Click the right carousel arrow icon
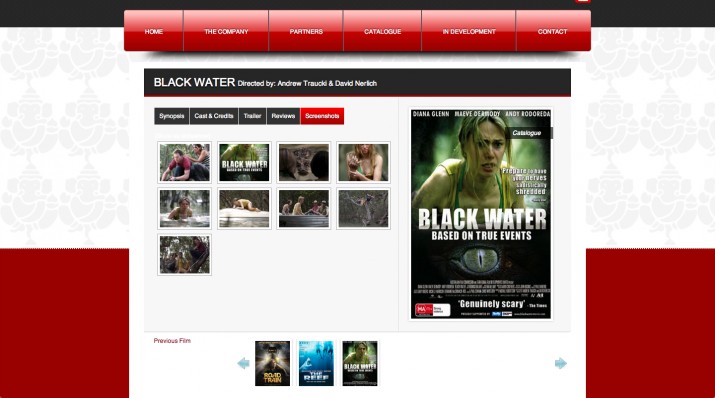 (560, 363)
